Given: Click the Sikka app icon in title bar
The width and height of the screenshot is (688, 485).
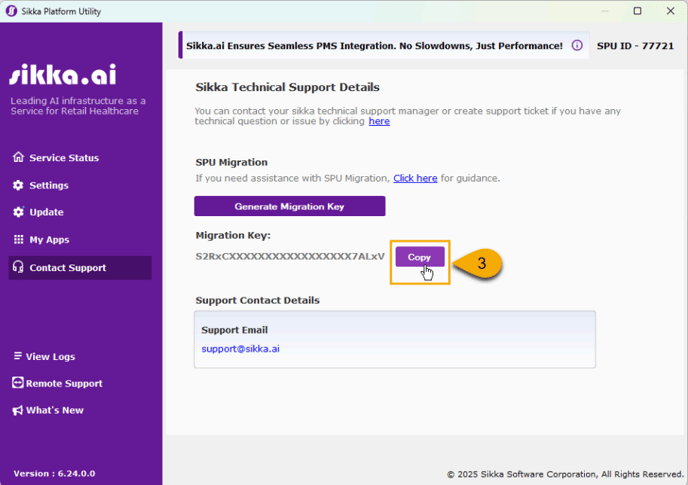Looking at the screenshot, I should 11,11.
